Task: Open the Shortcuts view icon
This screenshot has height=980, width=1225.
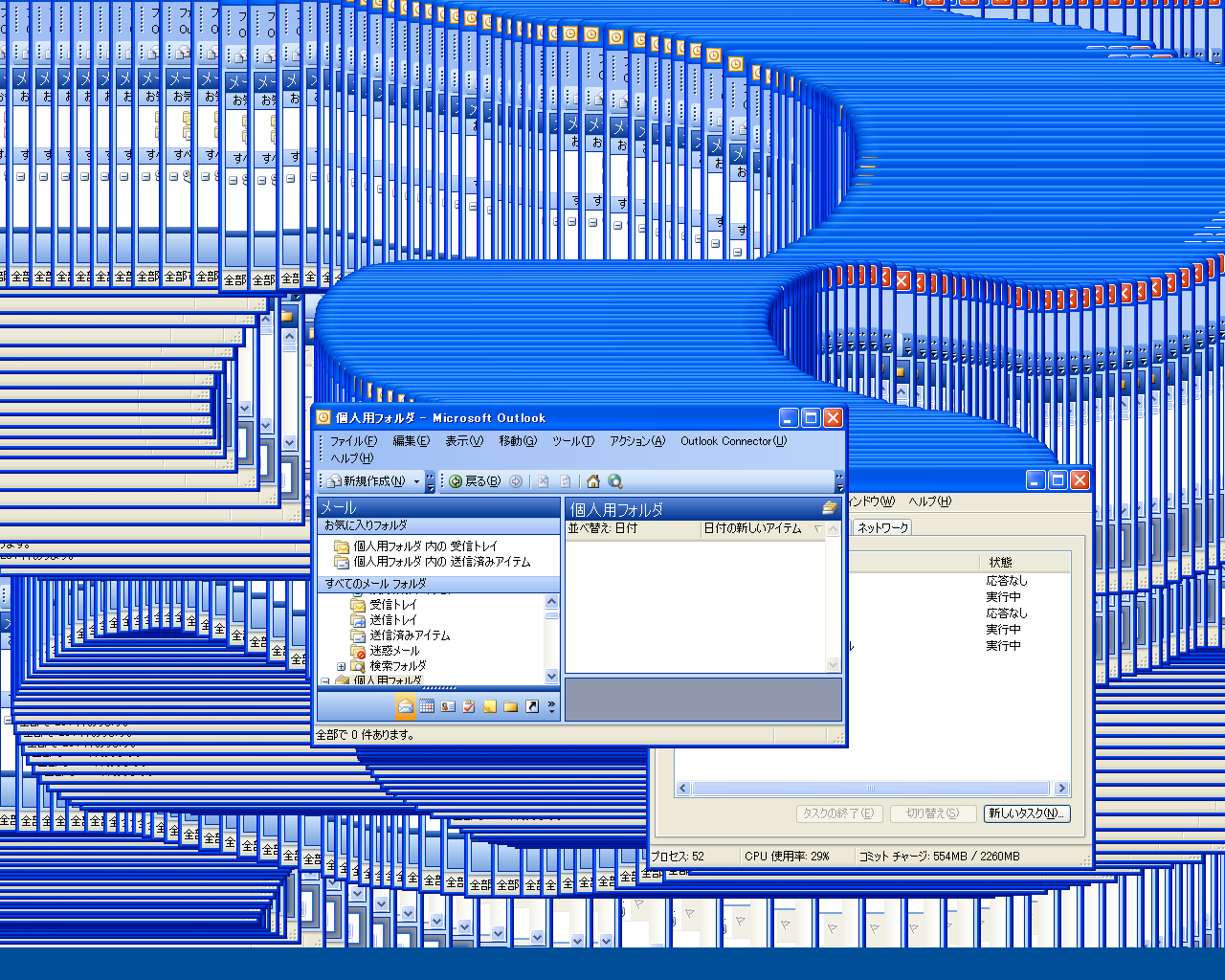Action: click(532, 706)
